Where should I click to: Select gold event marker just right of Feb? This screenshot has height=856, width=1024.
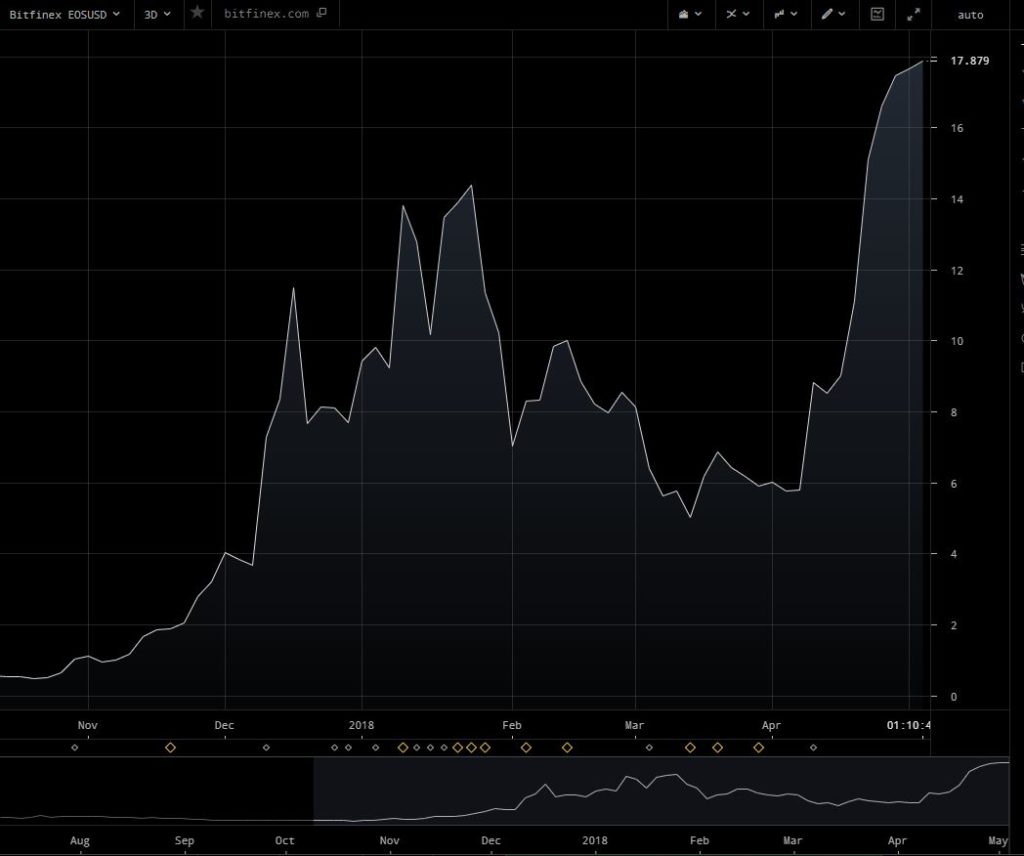coord(526,748)
